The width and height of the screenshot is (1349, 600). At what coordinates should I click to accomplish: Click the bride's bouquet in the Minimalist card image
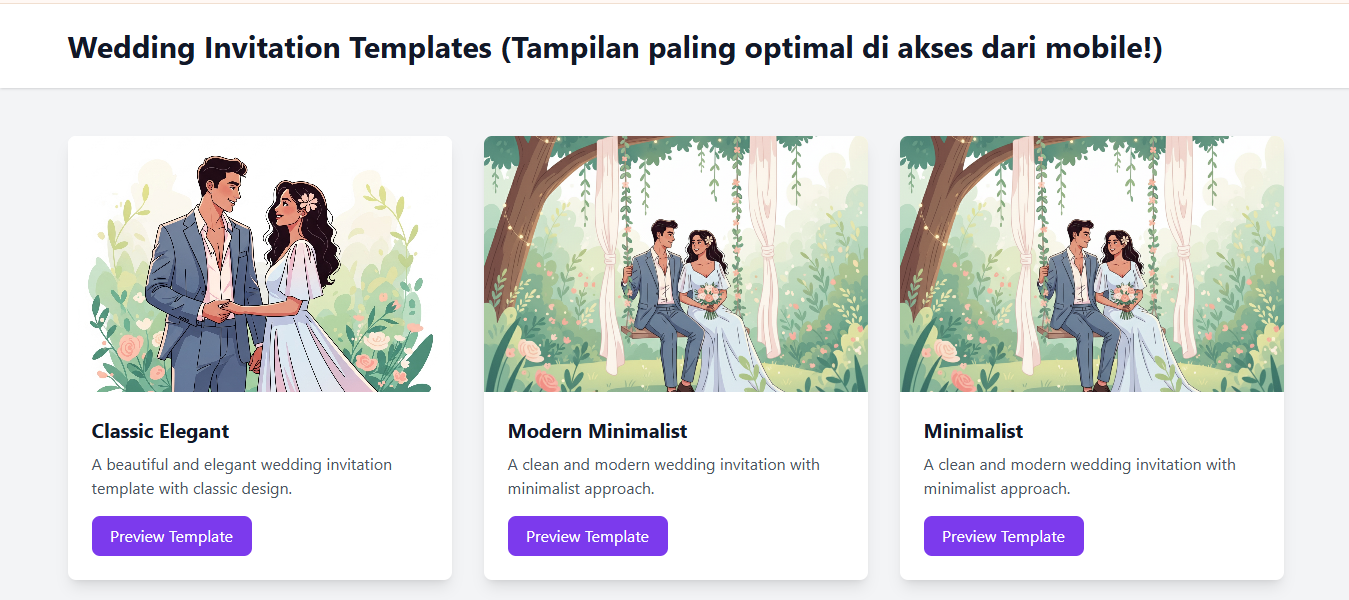[x=1124, y=296]
